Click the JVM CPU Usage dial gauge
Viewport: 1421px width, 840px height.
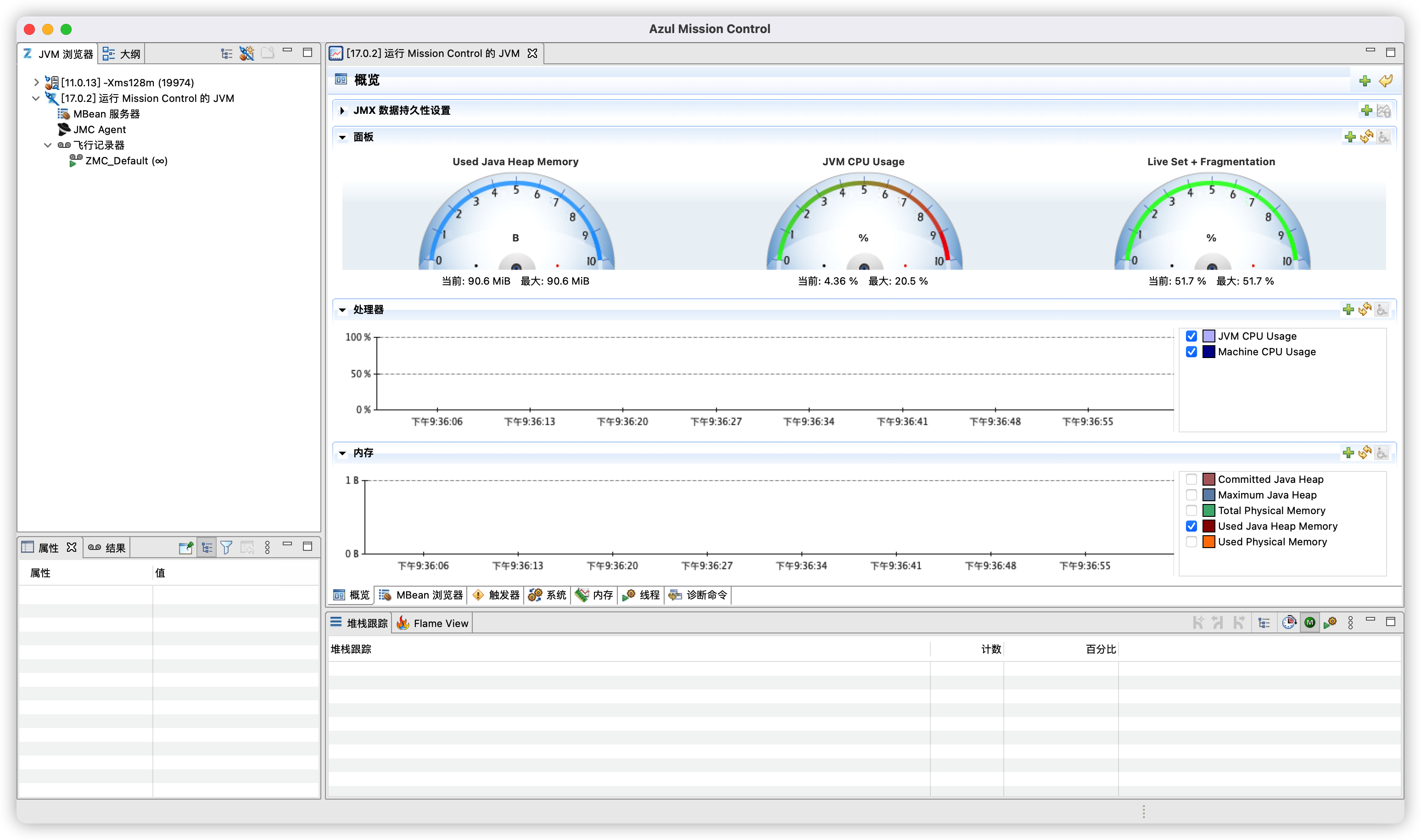(864, 222)
